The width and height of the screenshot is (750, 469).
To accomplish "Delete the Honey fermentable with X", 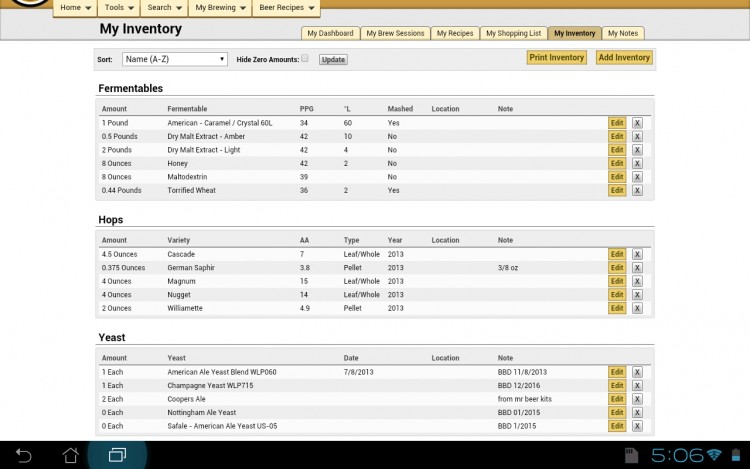I will (x=637, y=163).
